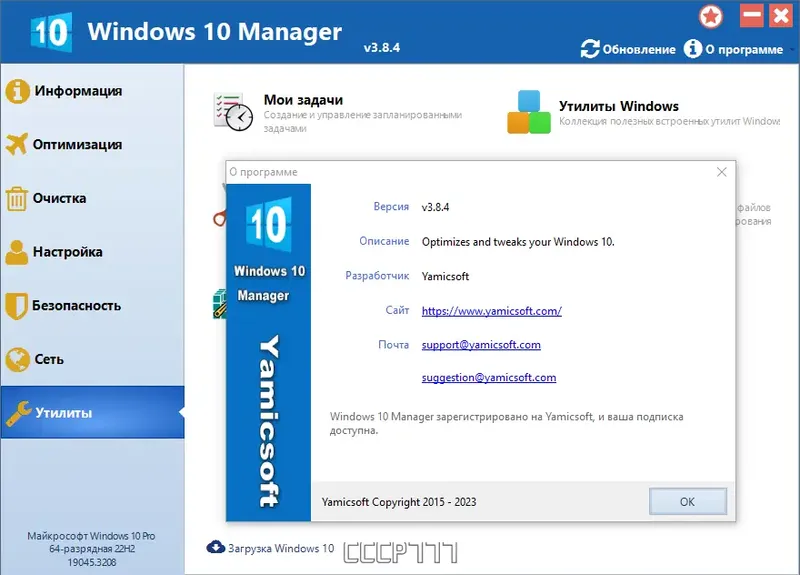
Task: Click the Windows 10 logo in About dialog
Action: point(268,224)
